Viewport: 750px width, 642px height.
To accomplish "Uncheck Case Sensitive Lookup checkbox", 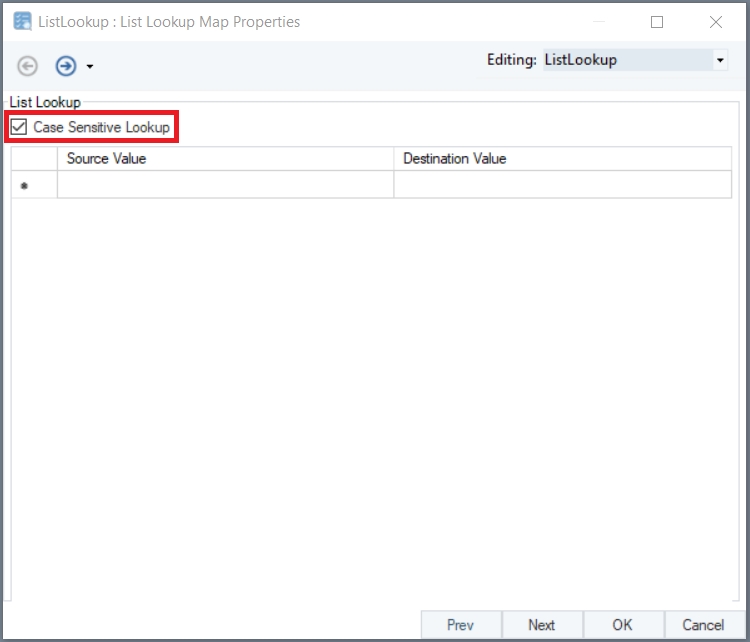I will click(19, 127).
